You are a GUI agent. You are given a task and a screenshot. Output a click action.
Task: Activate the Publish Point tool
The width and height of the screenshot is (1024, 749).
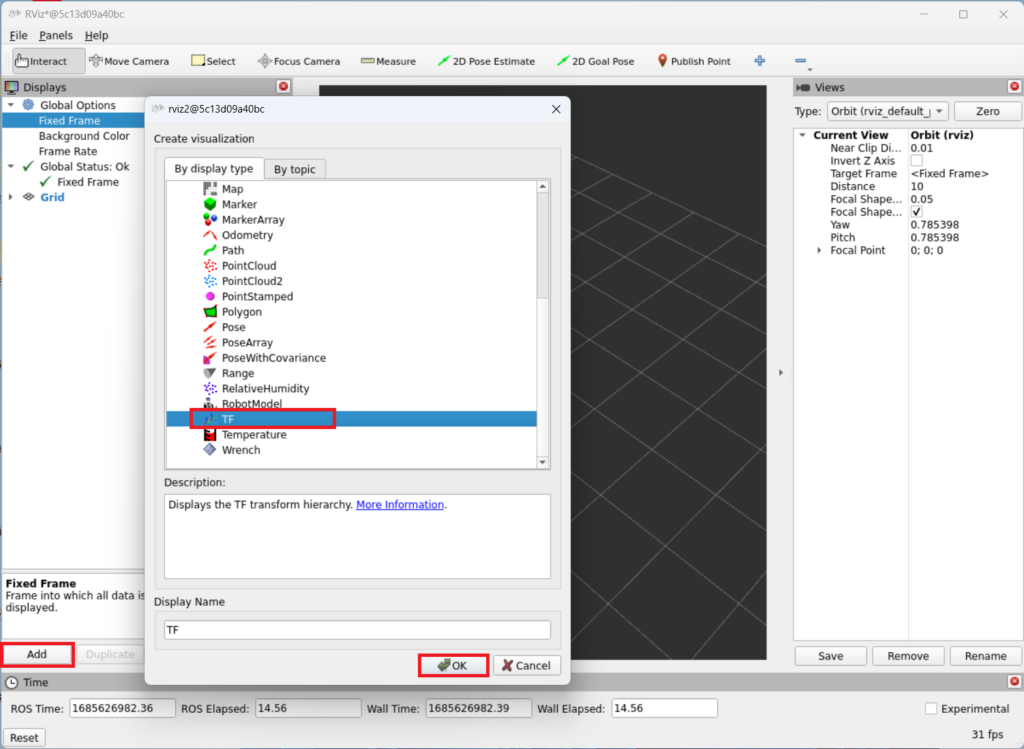coord(694,61)
